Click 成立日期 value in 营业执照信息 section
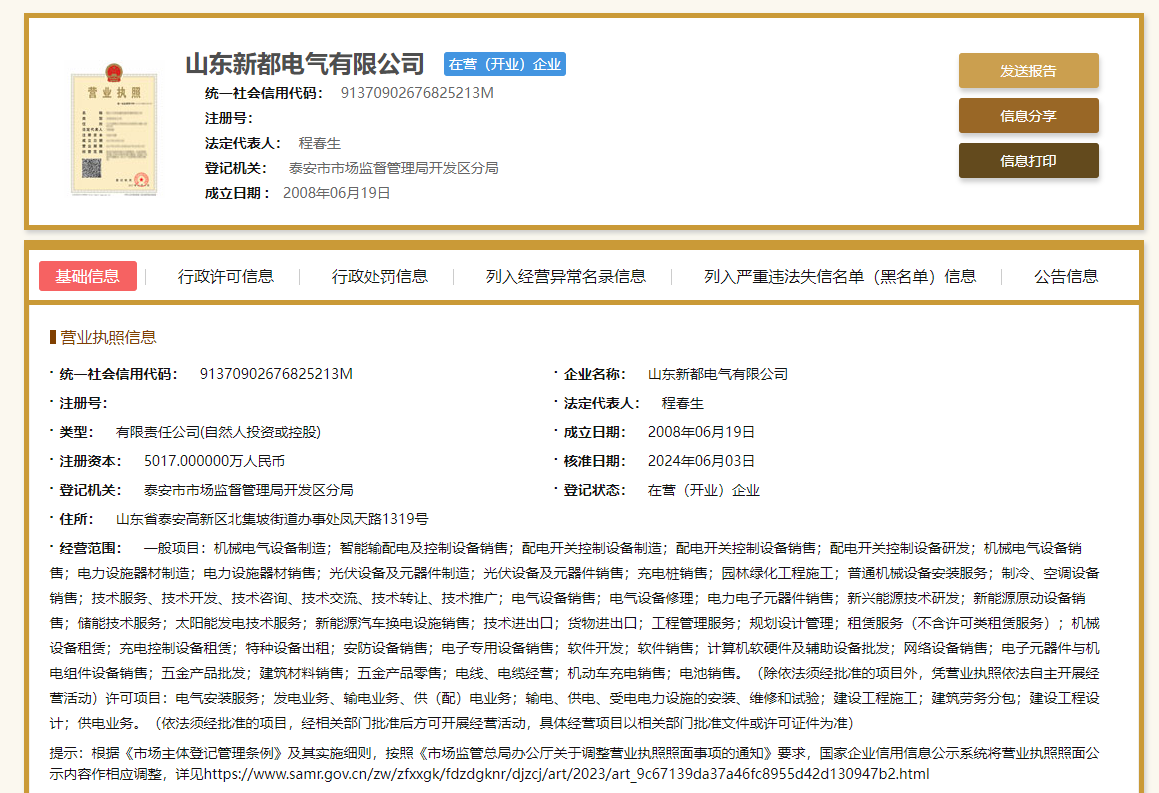 point(701,432)
